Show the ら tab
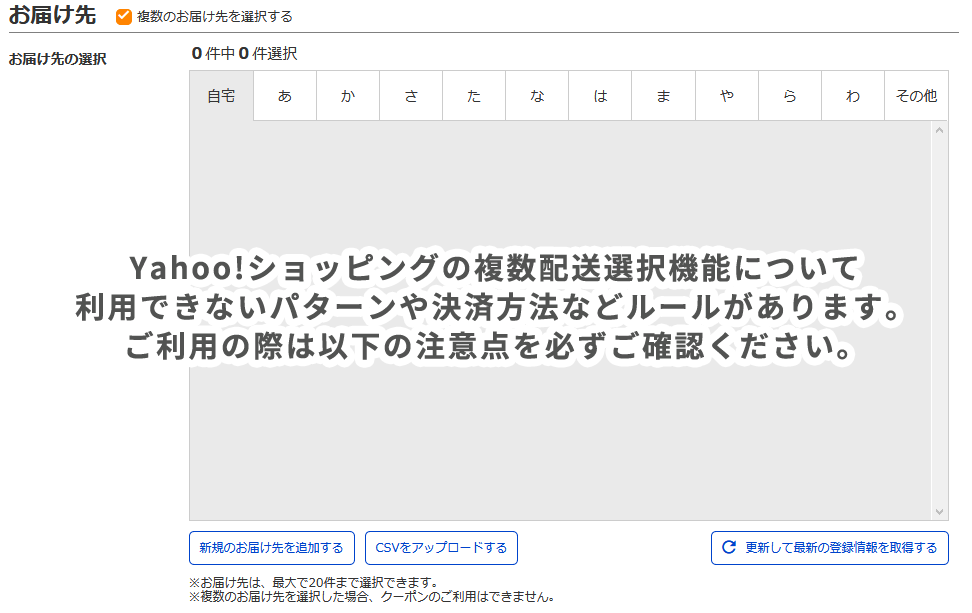Image resolution: width=972 pixels, height=613 pixels. [x=790, y=95]
